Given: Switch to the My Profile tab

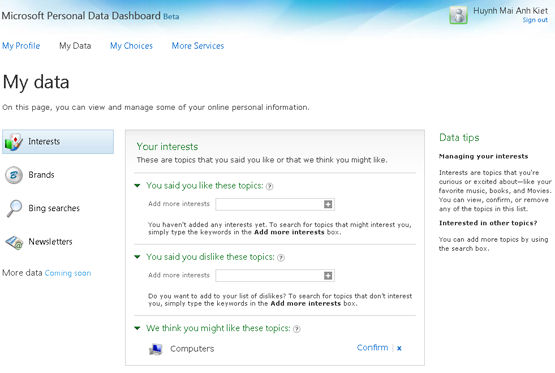Looking at the screenshot, I should click(x=21, y=46).
